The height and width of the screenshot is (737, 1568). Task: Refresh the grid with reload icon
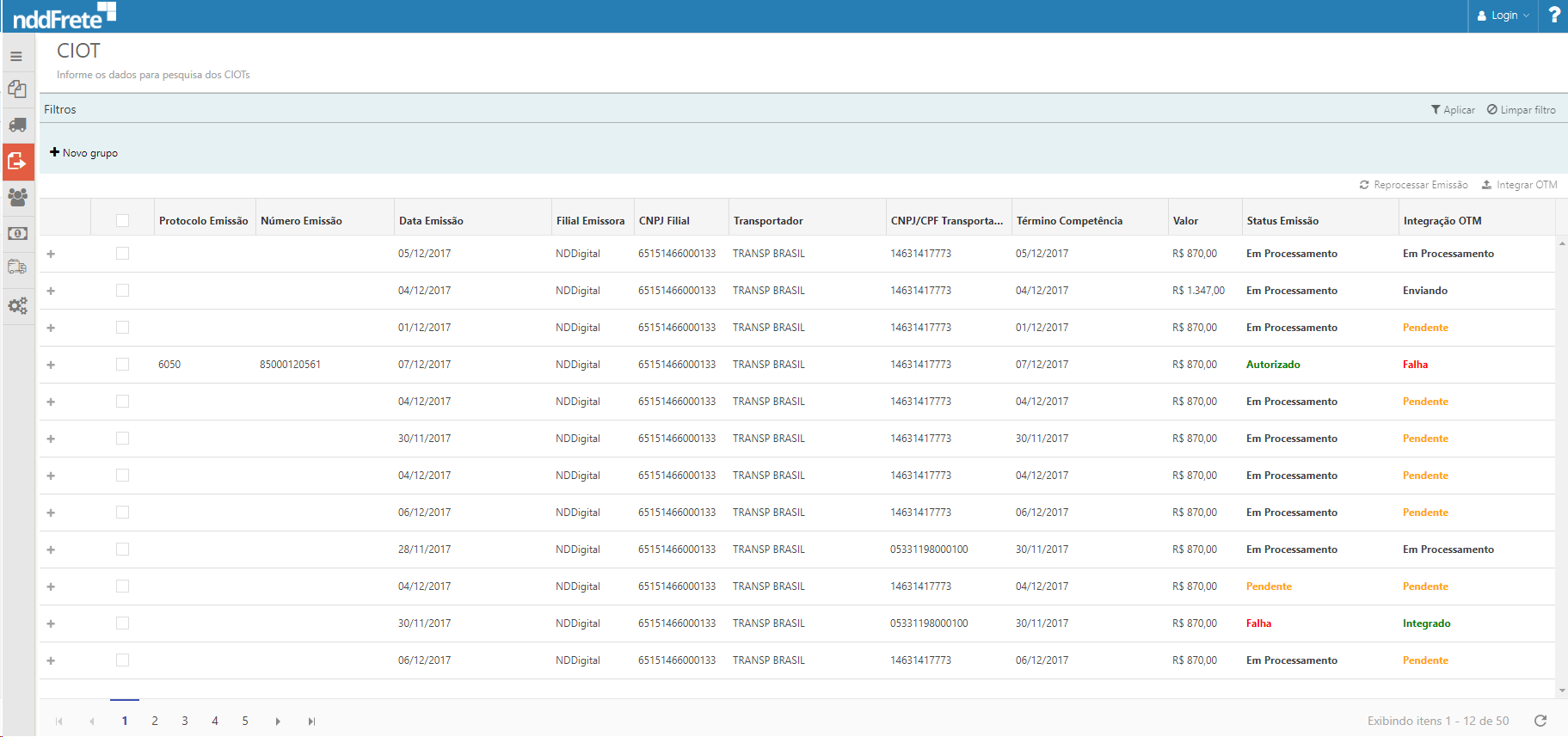coord(1540,721)
